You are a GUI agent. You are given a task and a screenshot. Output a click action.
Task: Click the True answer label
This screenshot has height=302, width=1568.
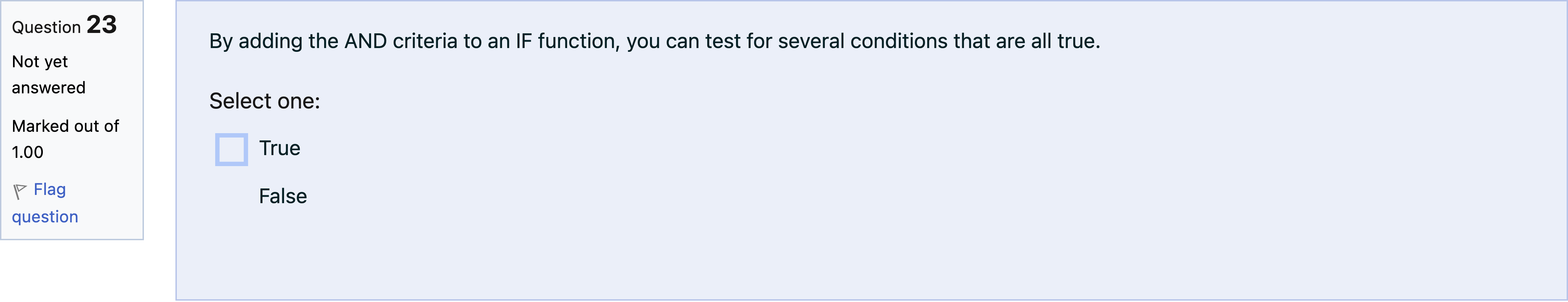click(280, 148)
